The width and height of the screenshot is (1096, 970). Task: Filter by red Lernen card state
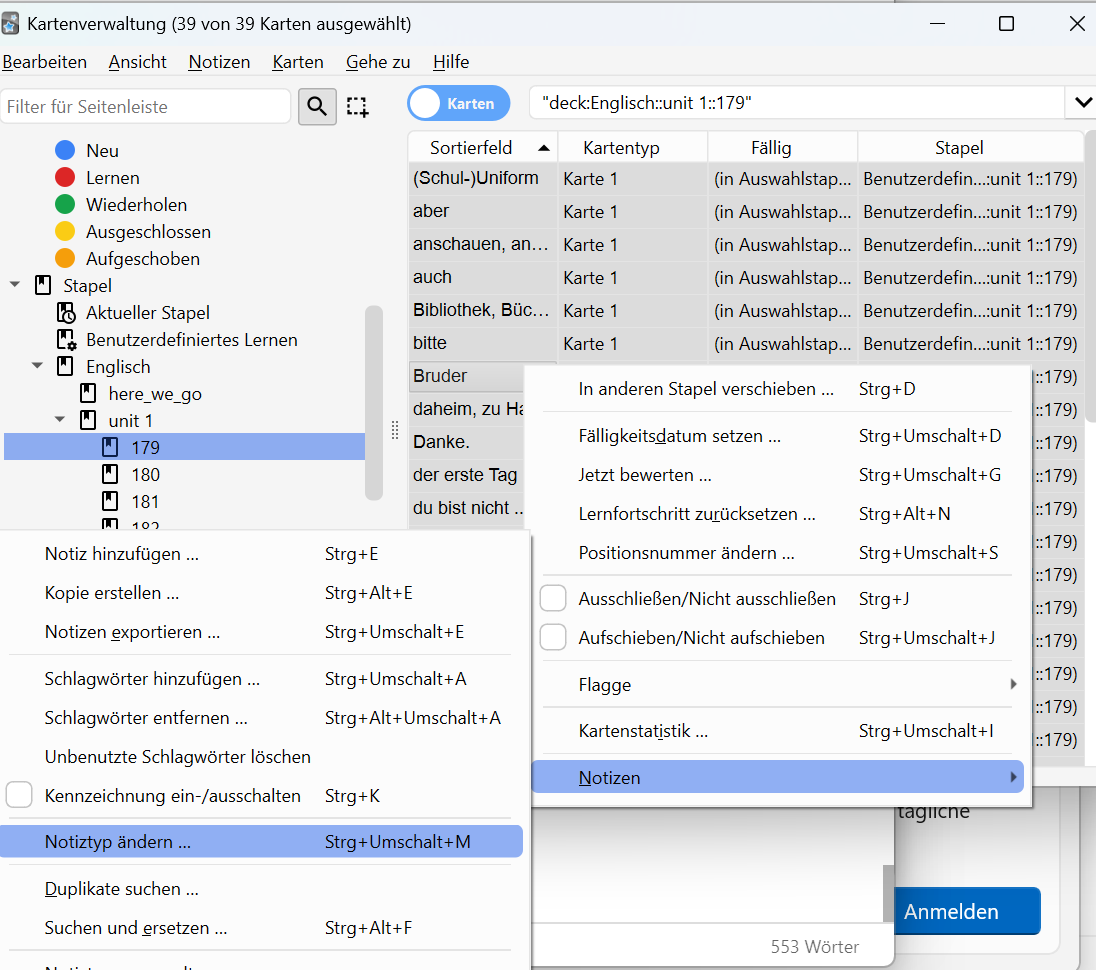point(65,178)
